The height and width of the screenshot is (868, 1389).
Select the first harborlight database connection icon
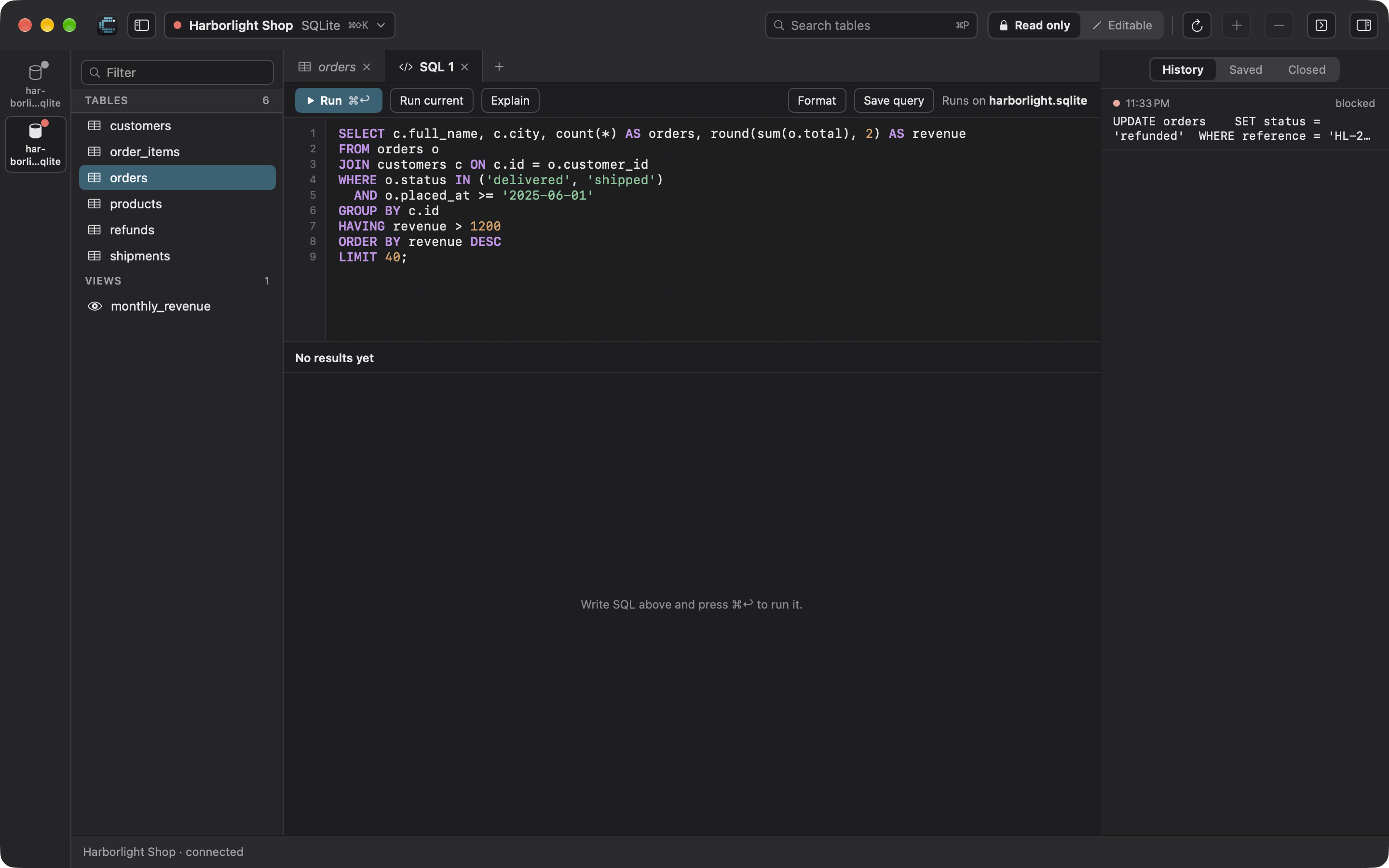click(x=36, y=85)
